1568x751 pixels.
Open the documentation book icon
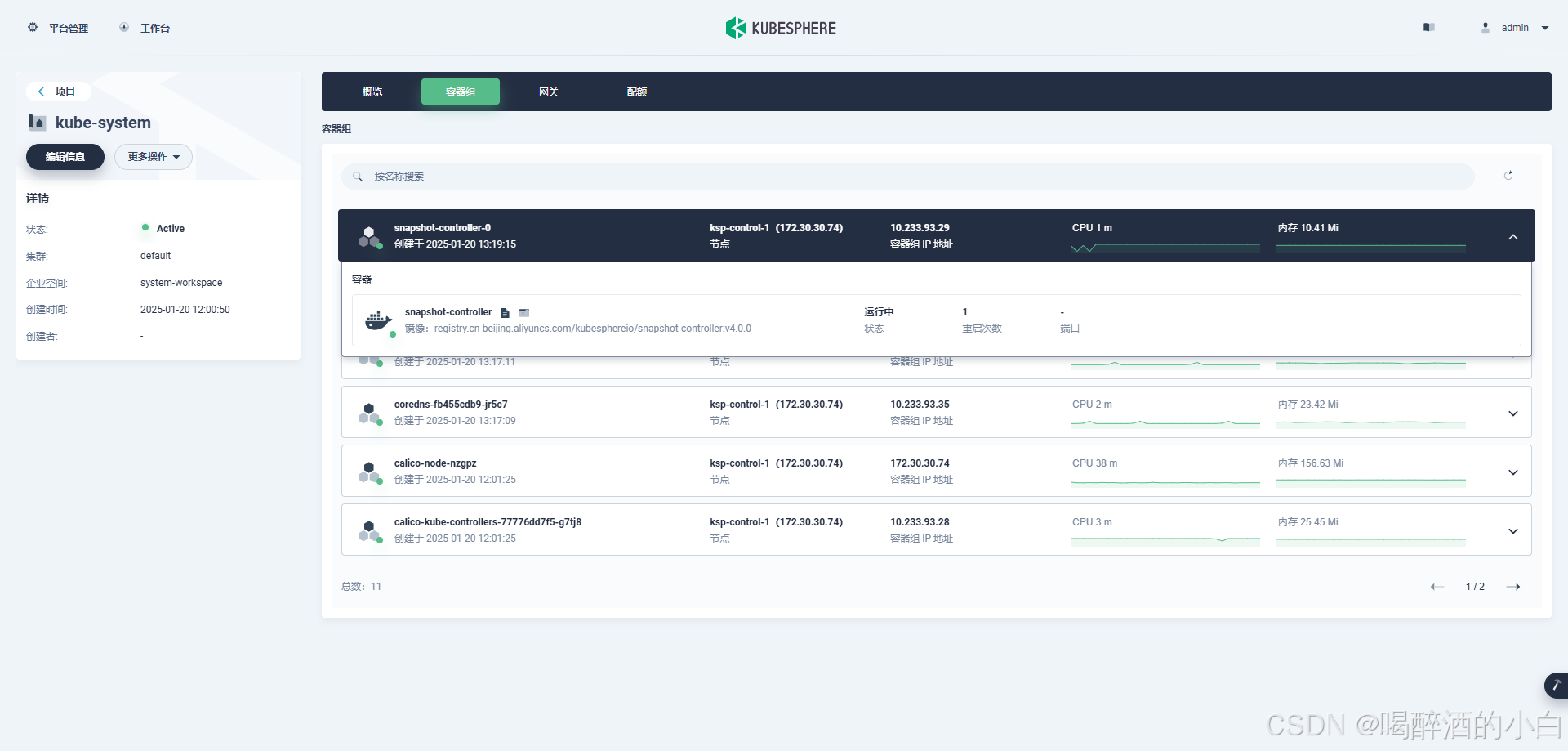[1428, 28]
